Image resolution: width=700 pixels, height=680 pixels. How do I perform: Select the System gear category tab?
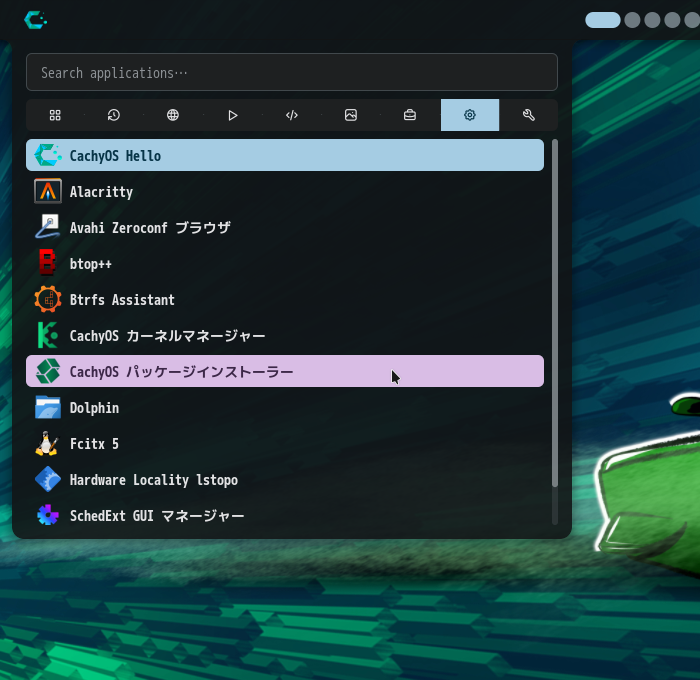[470, 115]
